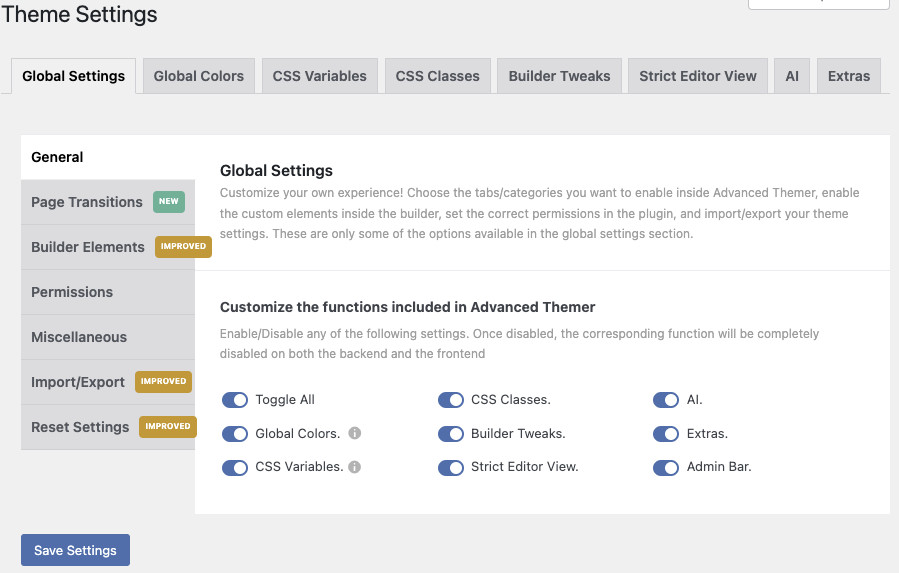
Task: Click the Global Settings section heading
Action: 276,170
